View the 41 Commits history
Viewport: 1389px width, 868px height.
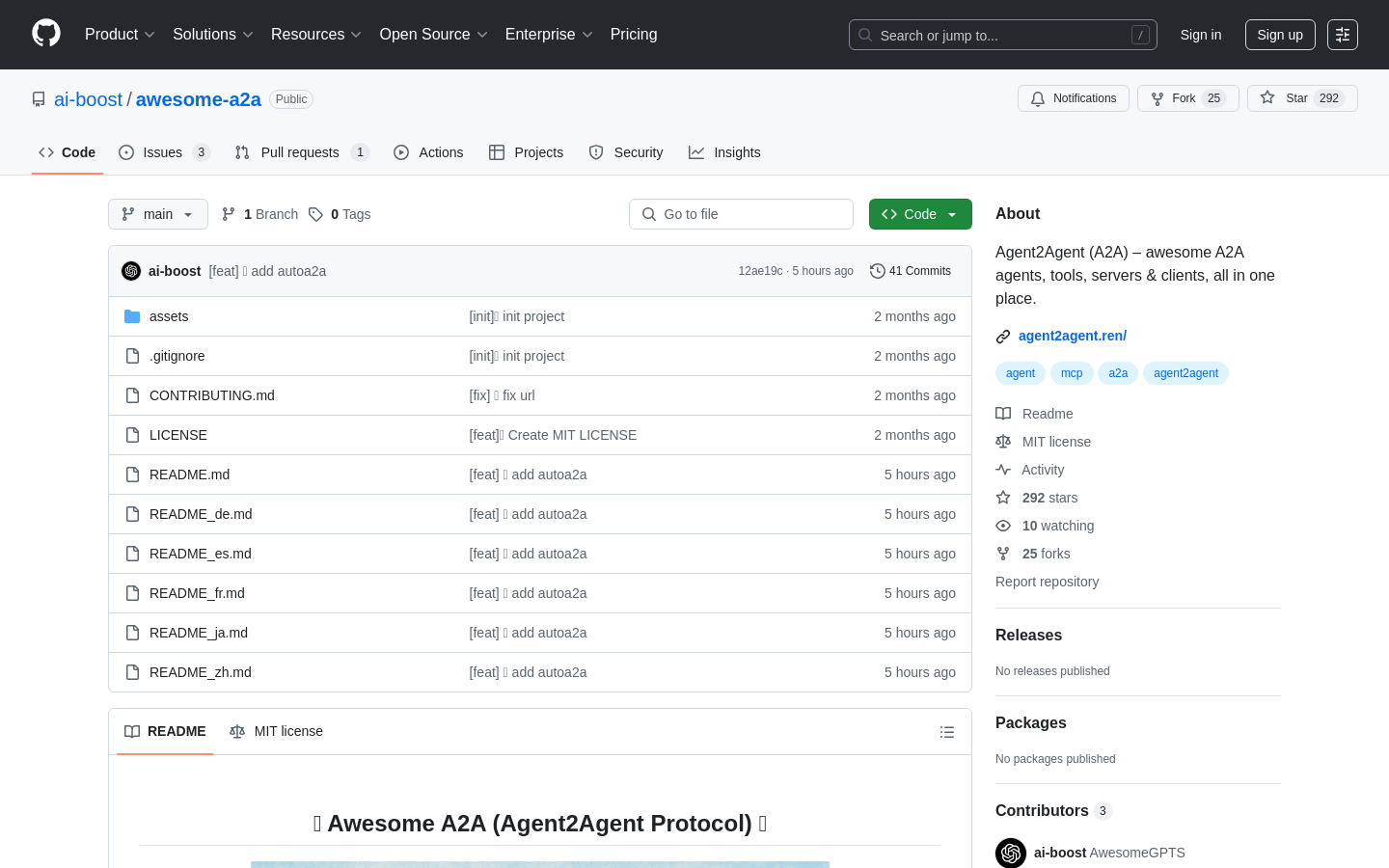[911, 271]
